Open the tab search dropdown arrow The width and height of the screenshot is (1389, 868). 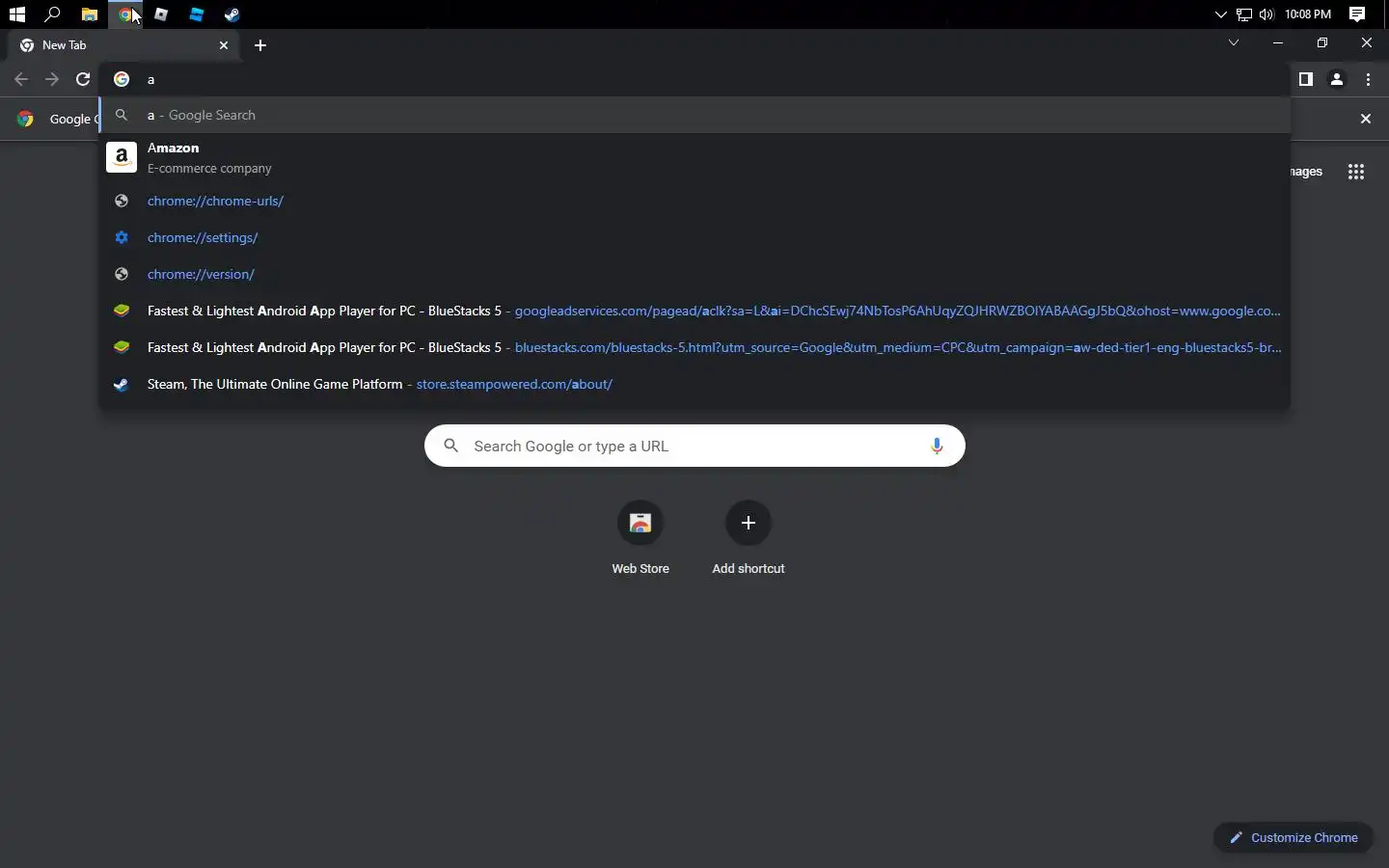click(x=1233, y=42)
